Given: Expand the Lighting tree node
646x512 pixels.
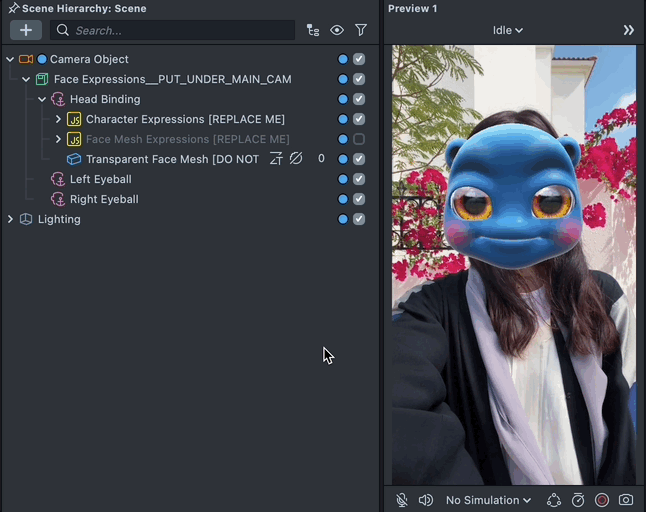Looking at the screenshot, I should [10, 219].
